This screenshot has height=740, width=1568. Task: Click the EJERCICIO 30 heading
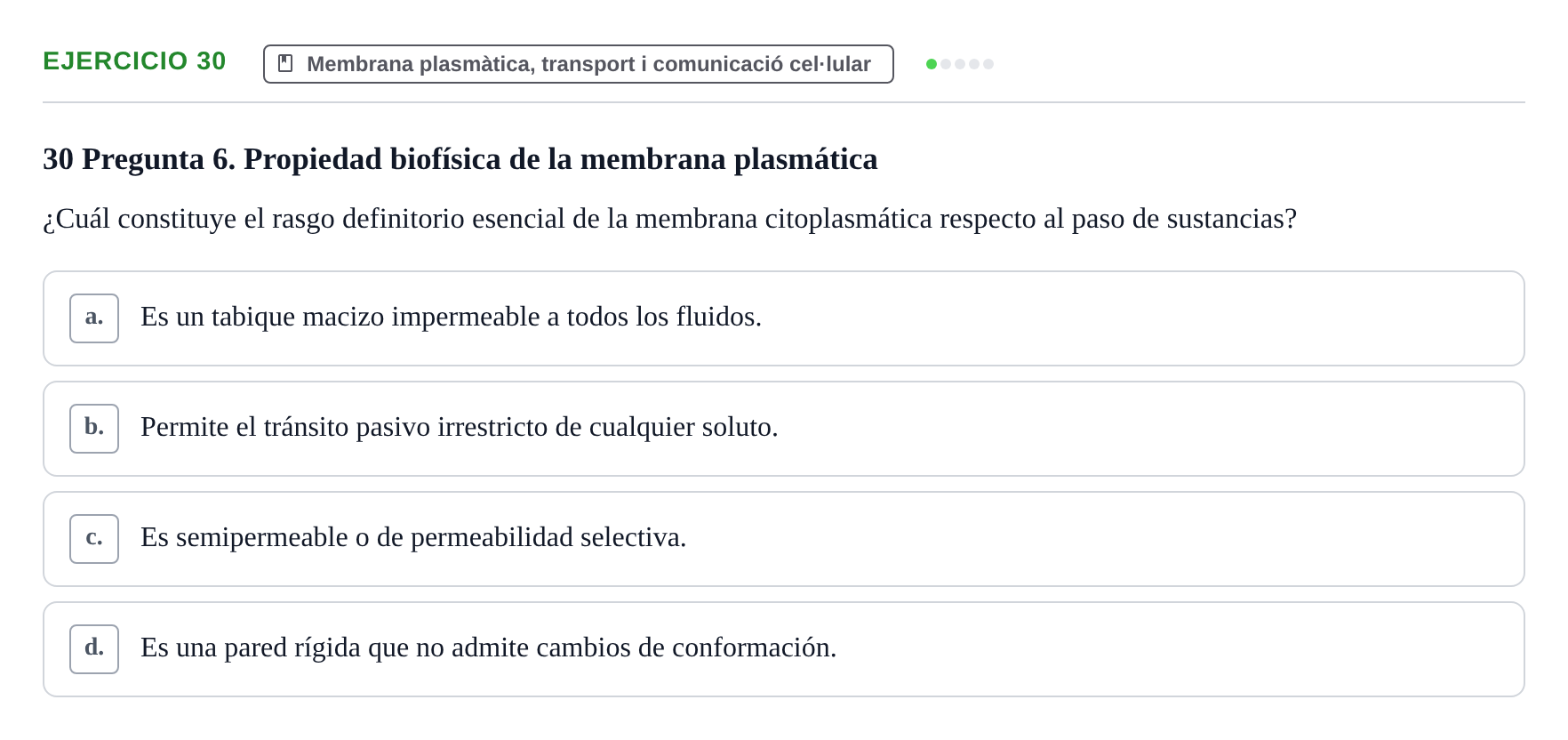pyautogui.click(x=134, y=61)
